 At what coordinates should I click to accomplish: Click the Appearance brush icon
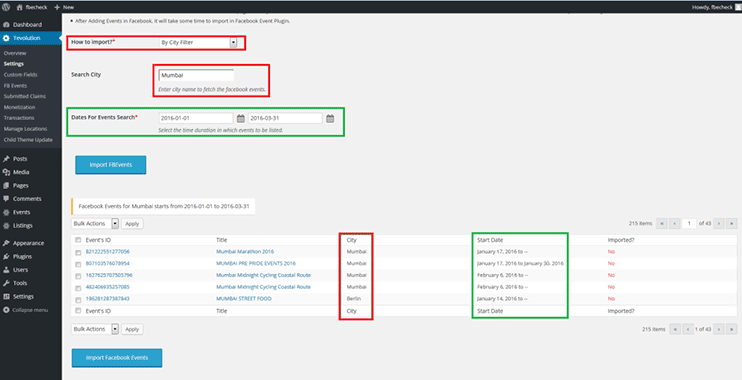click(6, 243)
